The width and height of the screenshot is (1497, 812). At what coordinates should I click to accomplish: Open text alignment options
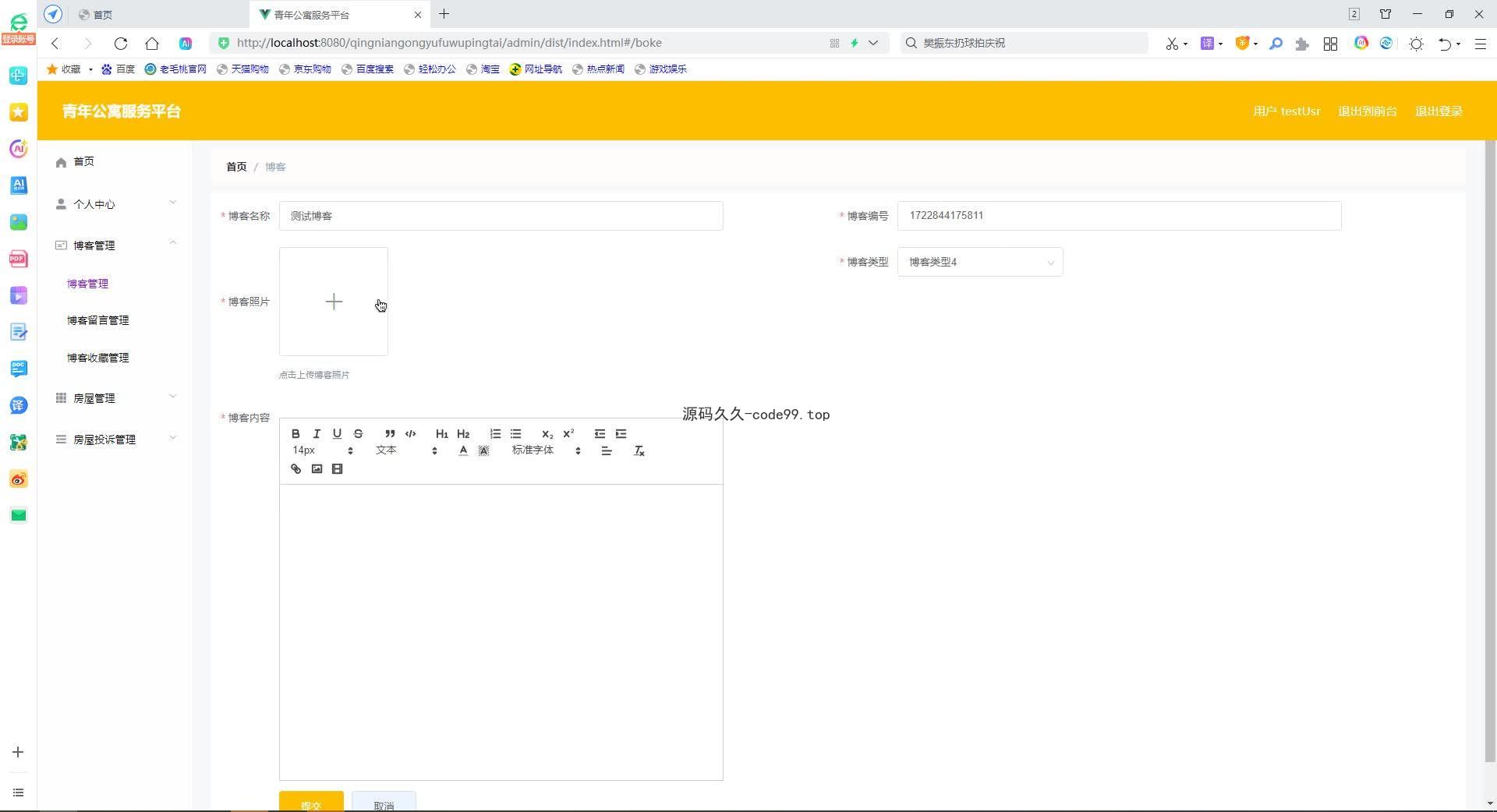coord(607,450)
